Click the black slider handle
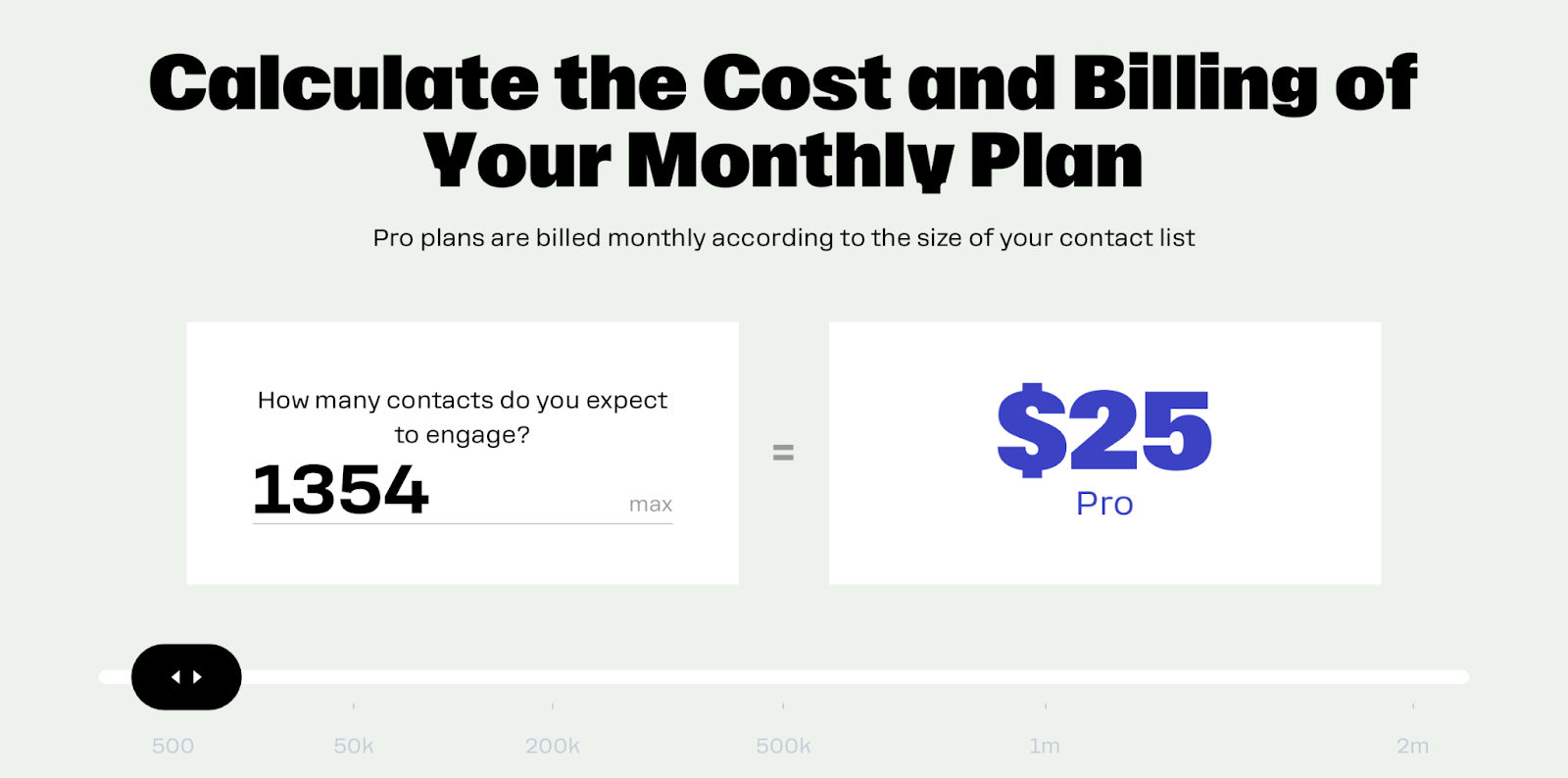This screenshot has height=778, width=1568. [186, 677]
